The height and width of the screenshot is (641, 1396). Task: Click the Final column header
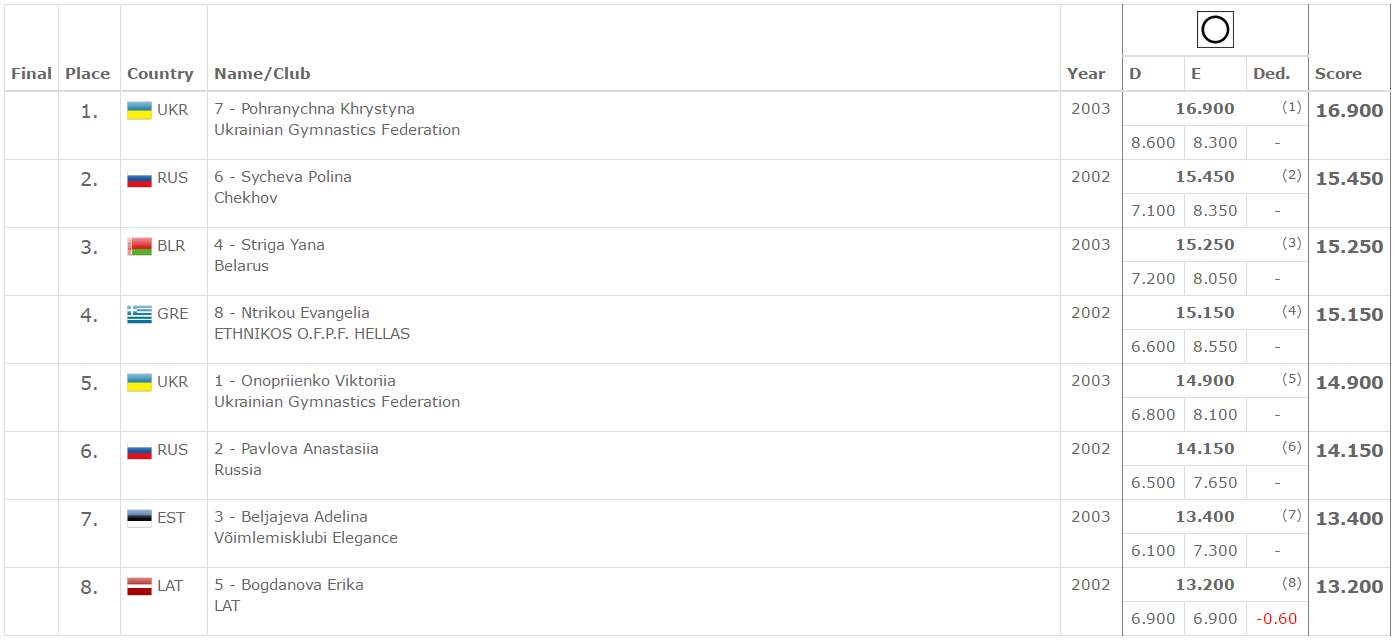coord(31,74)
